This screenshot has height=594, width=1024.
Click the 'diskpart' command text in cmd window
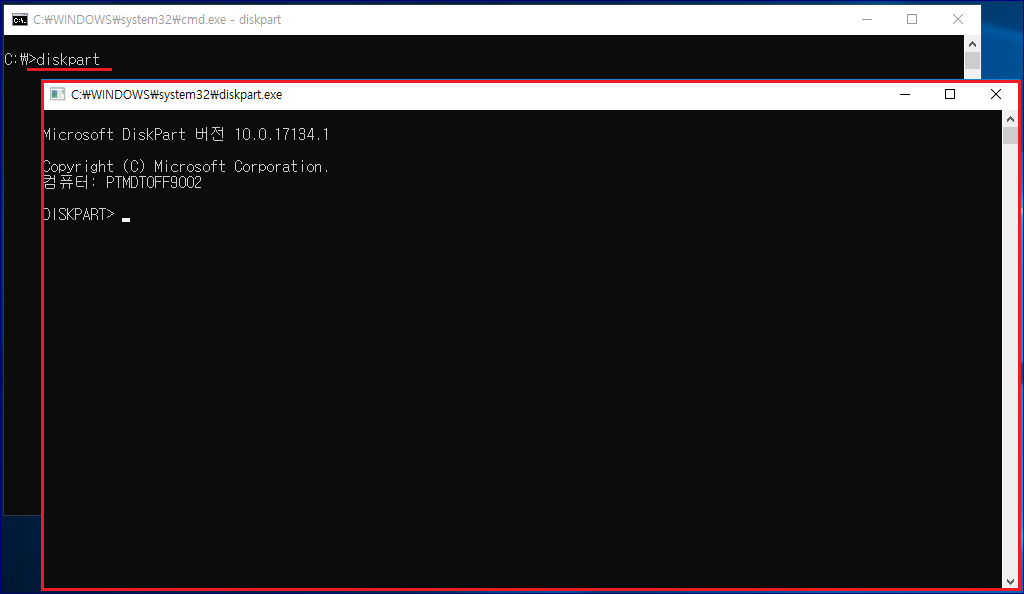(68, 59)
